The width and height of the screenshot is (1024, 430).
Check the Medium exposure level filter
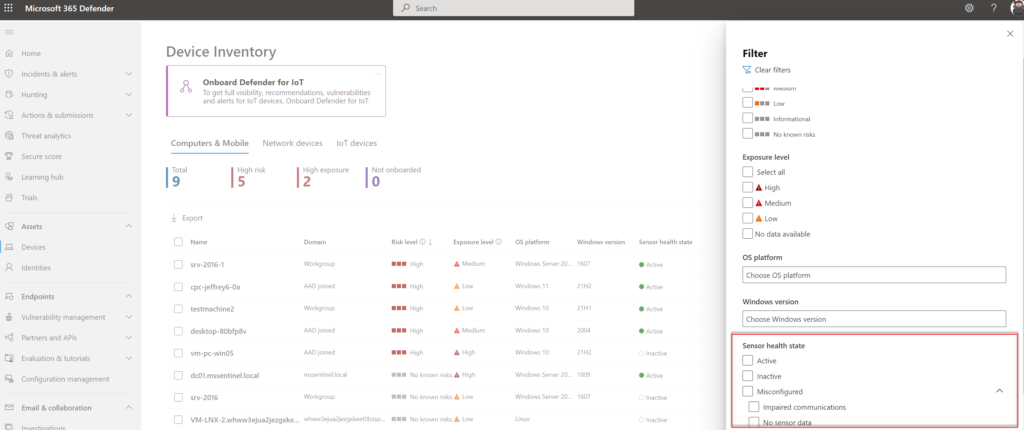(x=748, y=203)
